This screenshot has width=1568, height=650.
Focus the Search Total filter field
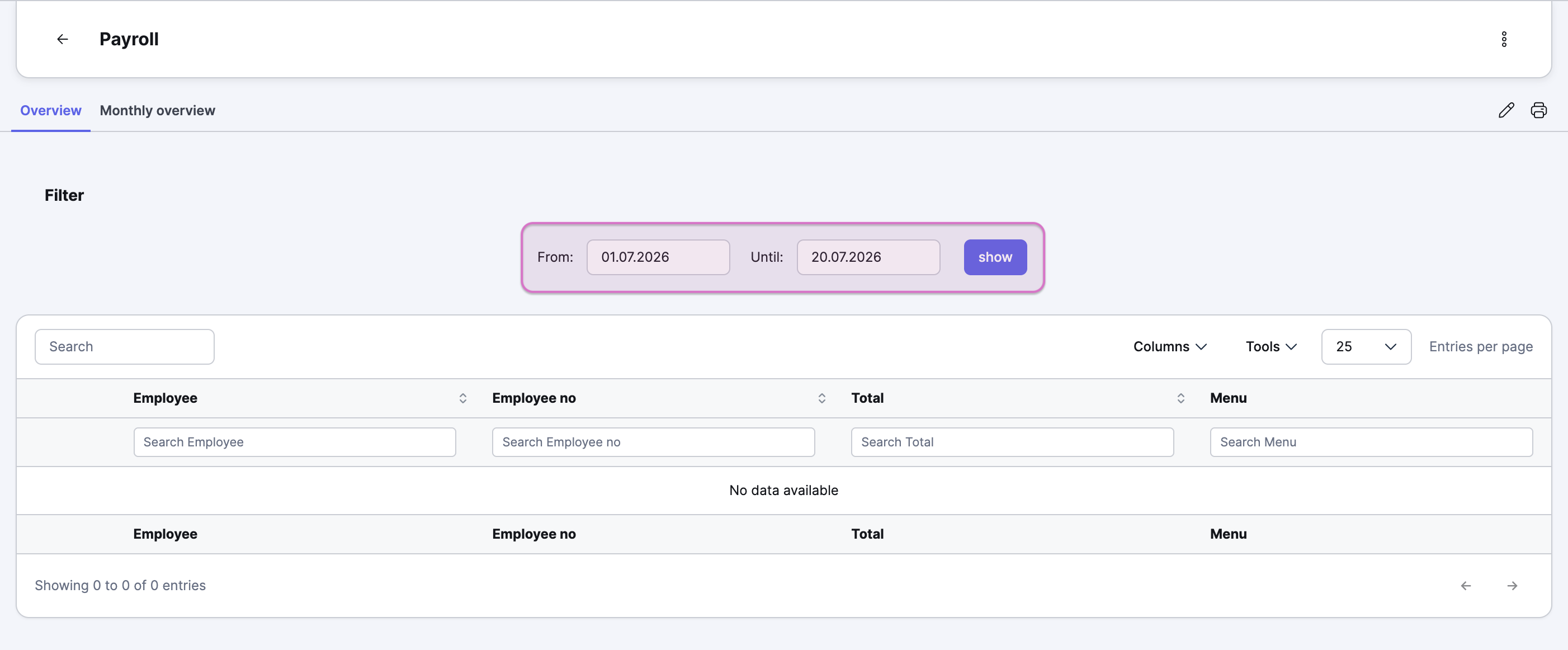1012,442
